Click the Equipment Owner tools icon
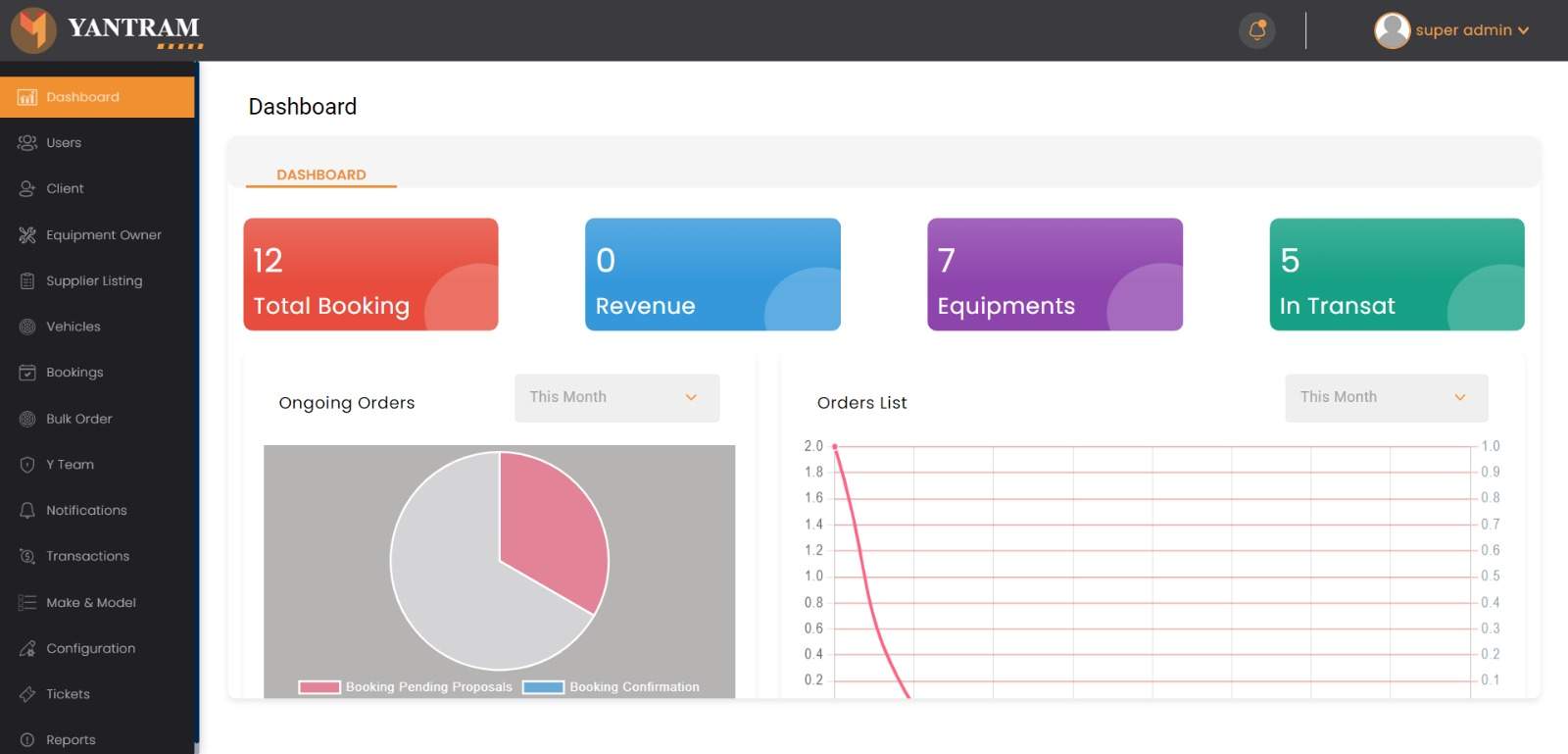The height and width of the screenshot is (754, 1568). 27,235
